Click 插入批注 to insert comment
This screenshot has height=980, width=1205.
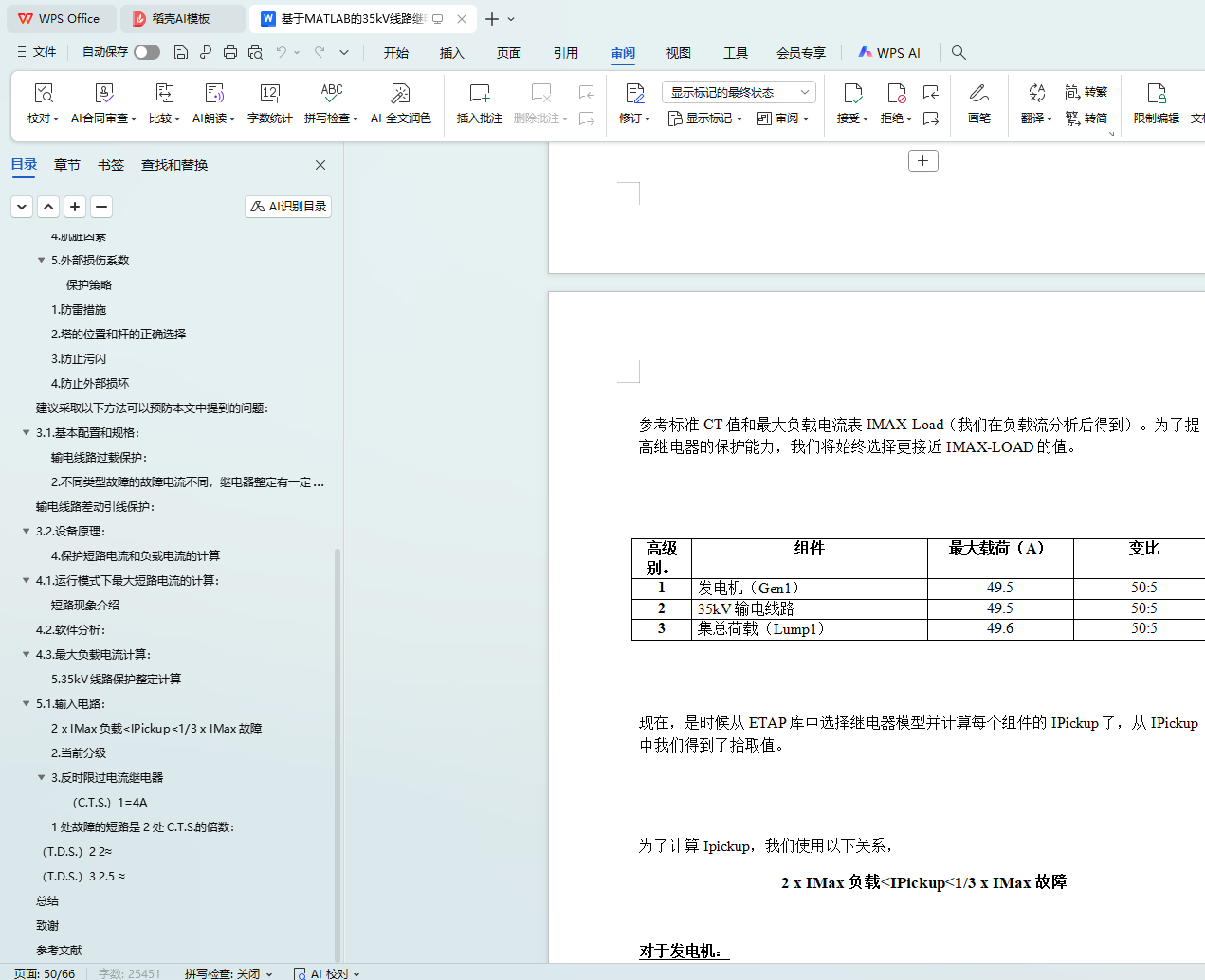(479, 102)
